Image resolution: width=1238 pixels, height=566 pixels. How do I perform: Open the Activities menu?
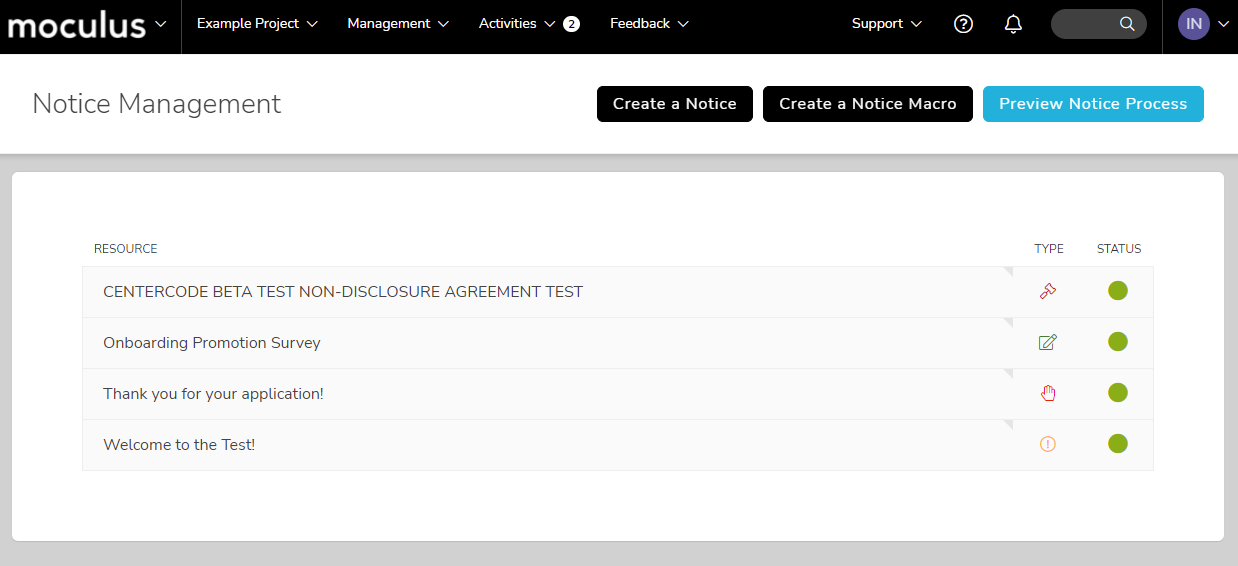click(x=517, y=24)
